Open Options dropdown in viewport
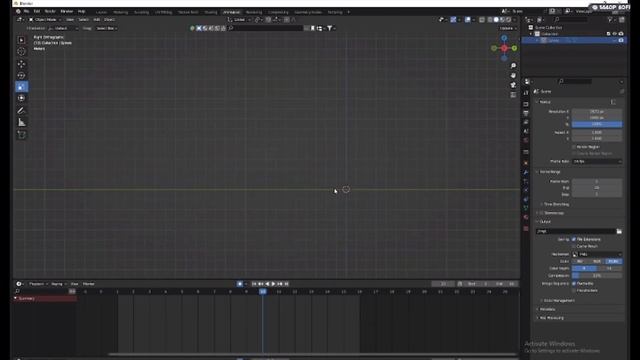The height and width of the screenshot is (360, 640). pyautogui.click(x=507, y=29)
